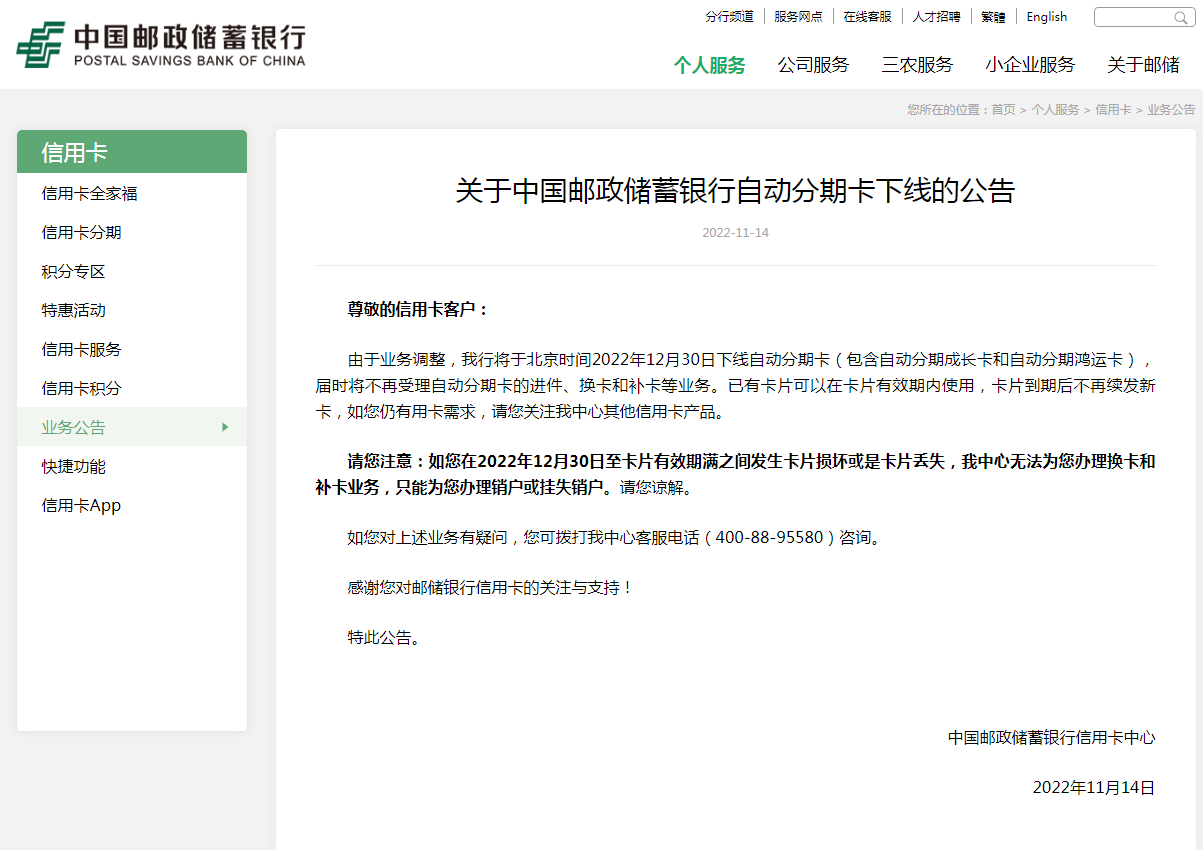Click the hotline number 400-88-95580

click(769, 537)
